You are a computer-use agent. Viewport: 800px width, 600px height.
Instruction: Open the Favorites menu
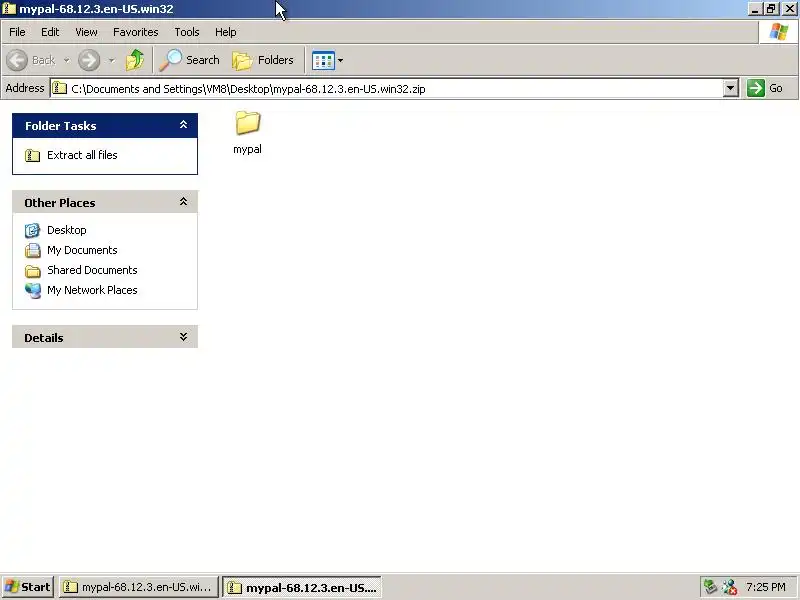coord(136,32)
